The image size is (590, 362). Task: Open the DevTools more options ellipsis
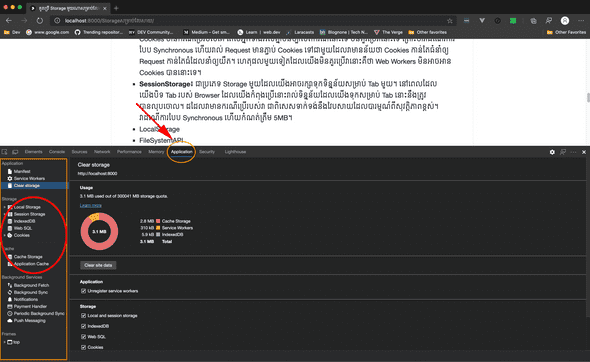tap(573, 152)
